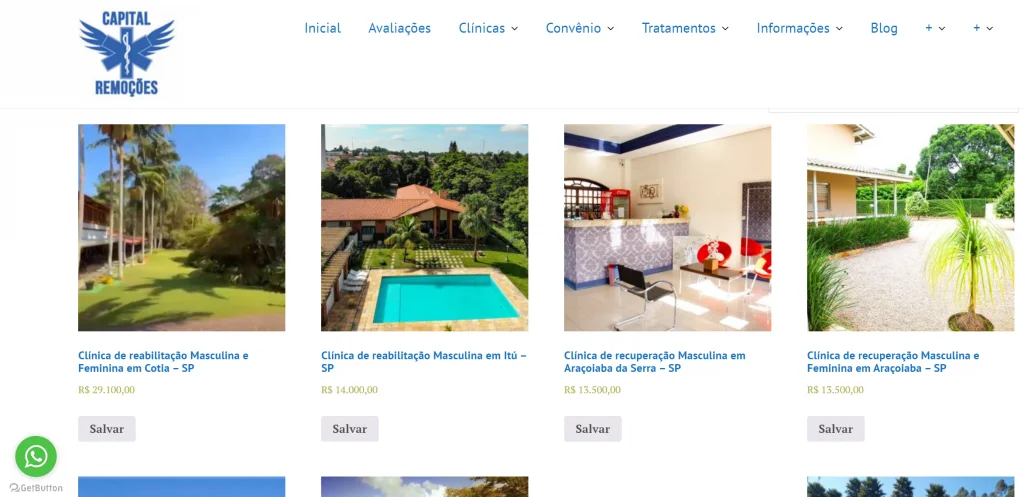Viewport: 1024px width, 497px height.
Task: Expand the Clínicas dropdown menu
Action: pyautogui.click(x=488, y=28)
